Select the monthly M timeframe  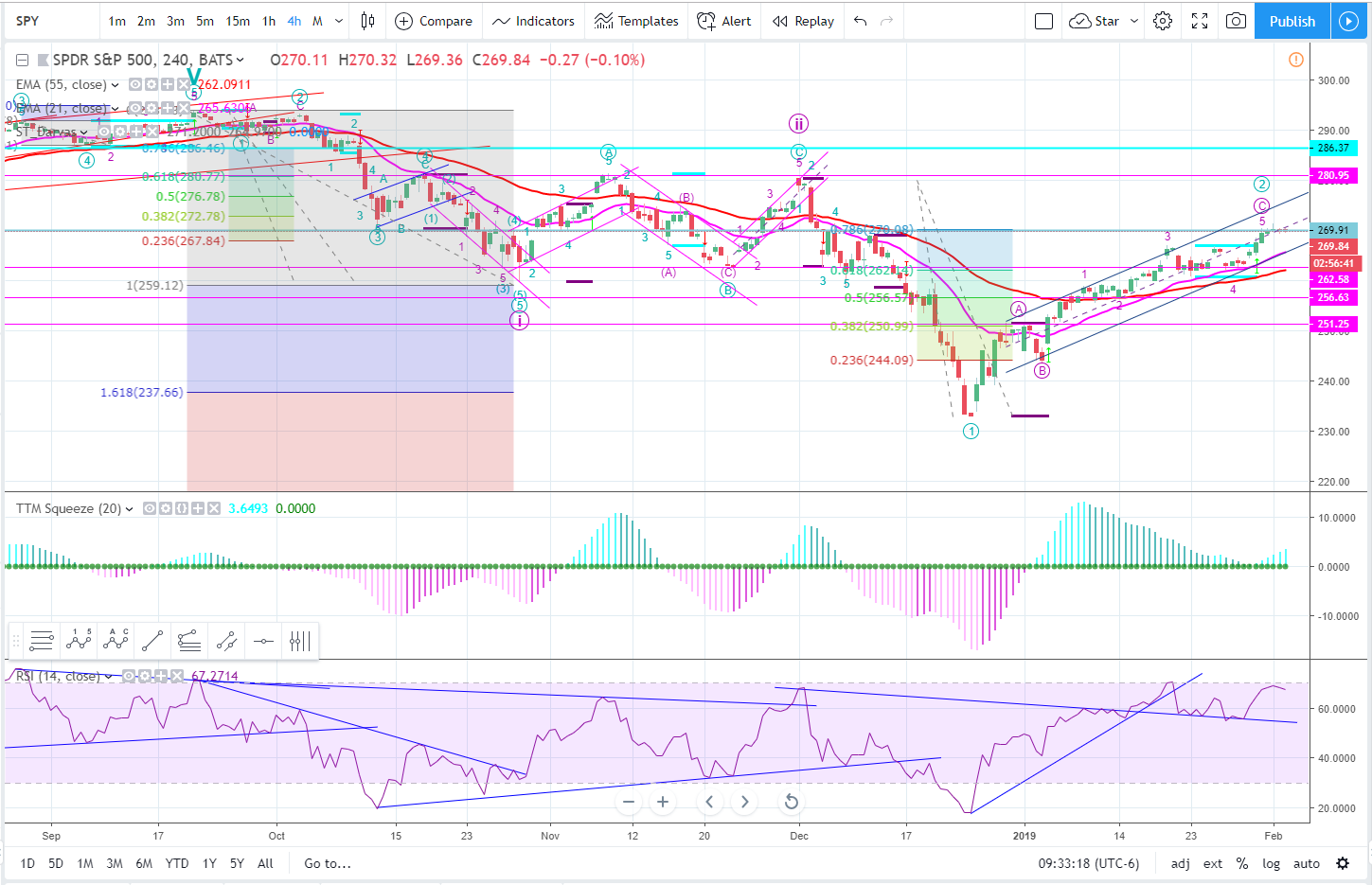(x=317, y=21)
